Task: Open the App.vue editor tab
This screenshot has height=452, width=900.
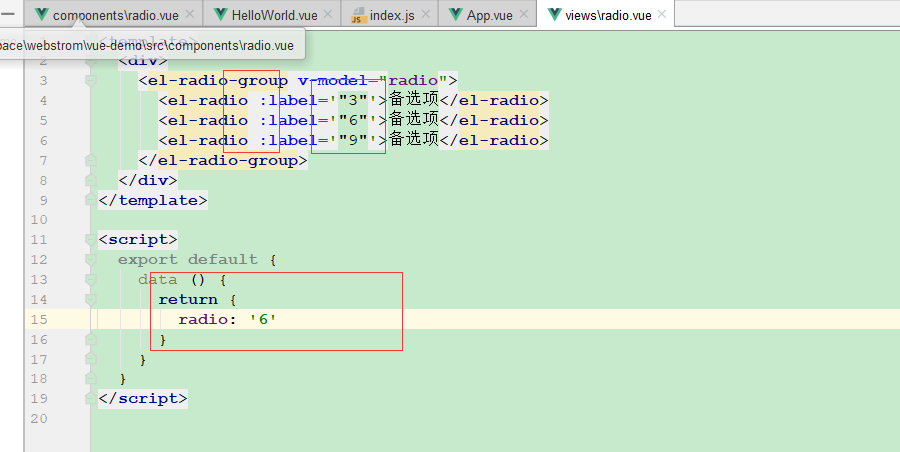Action: point(489,15)
